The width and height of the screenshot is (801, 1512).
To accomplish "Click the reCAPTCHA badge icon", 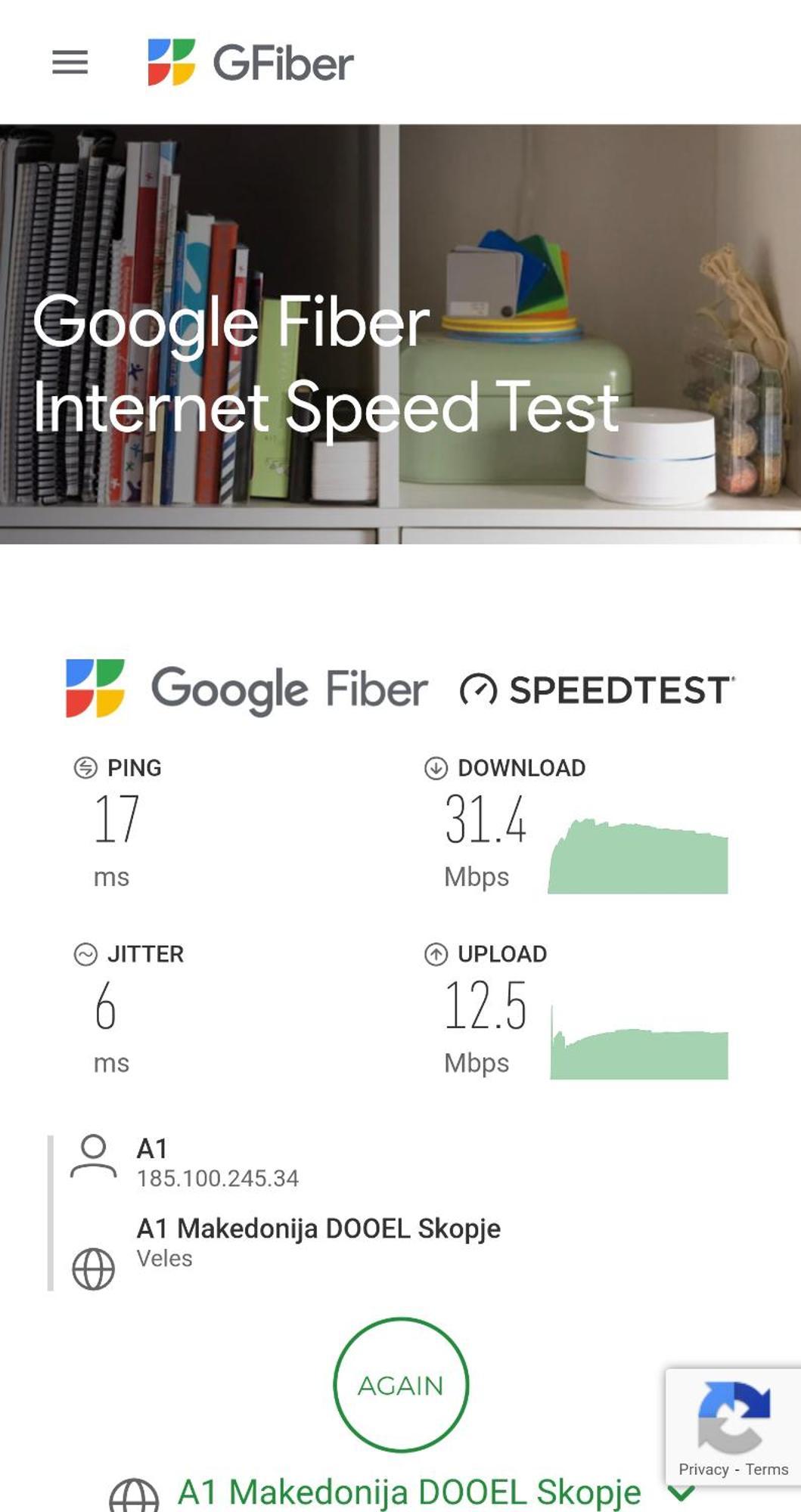I will (x=734, y=1416).
